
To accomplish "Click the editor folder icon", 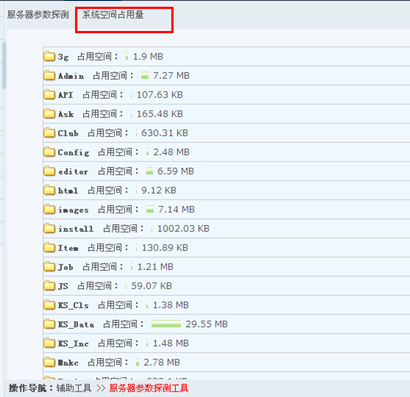I will 49,171.
